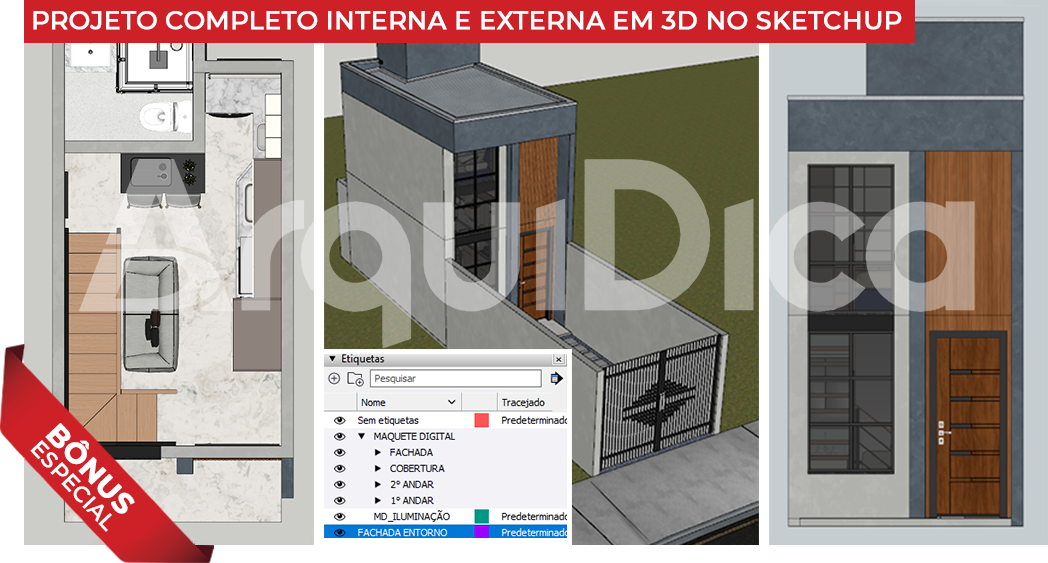Select the FACHADA ENTORNO tag name
The image size is (1048, 563).
point(402,533)
